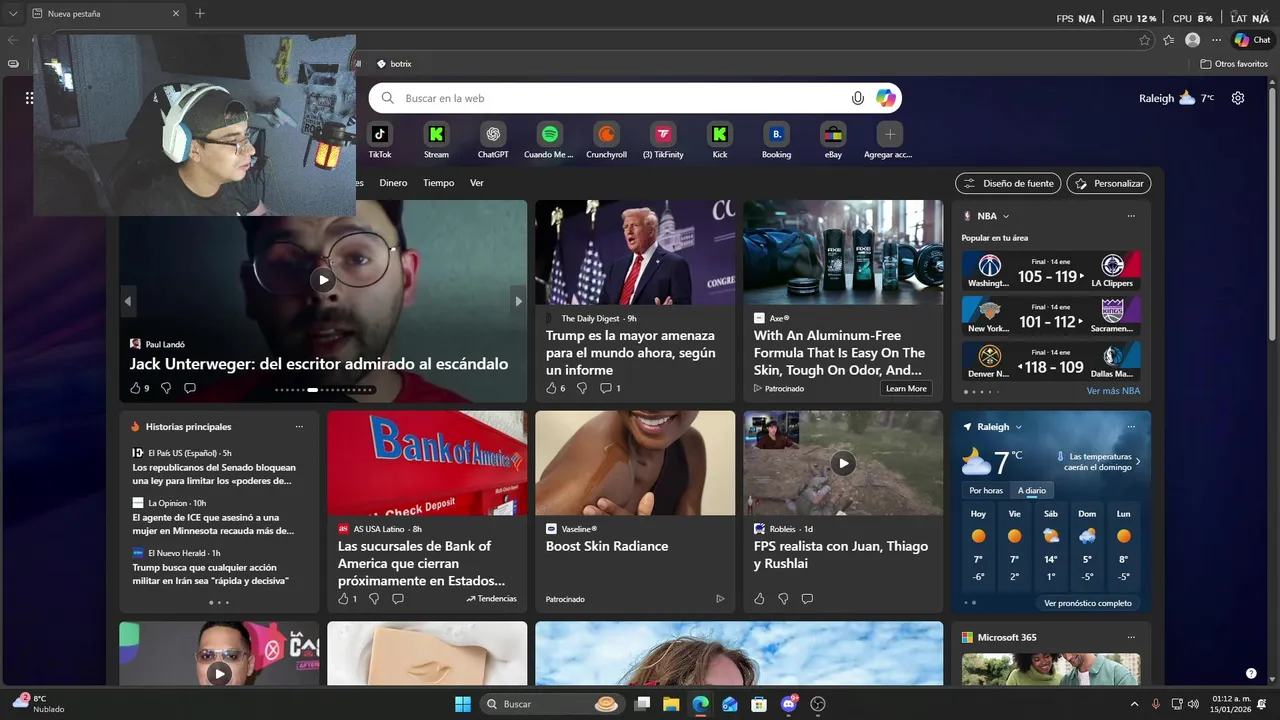Screen dimensions: 1280x720
Task: Dislike the Jack Unterweger story
Action: [166, 388]
